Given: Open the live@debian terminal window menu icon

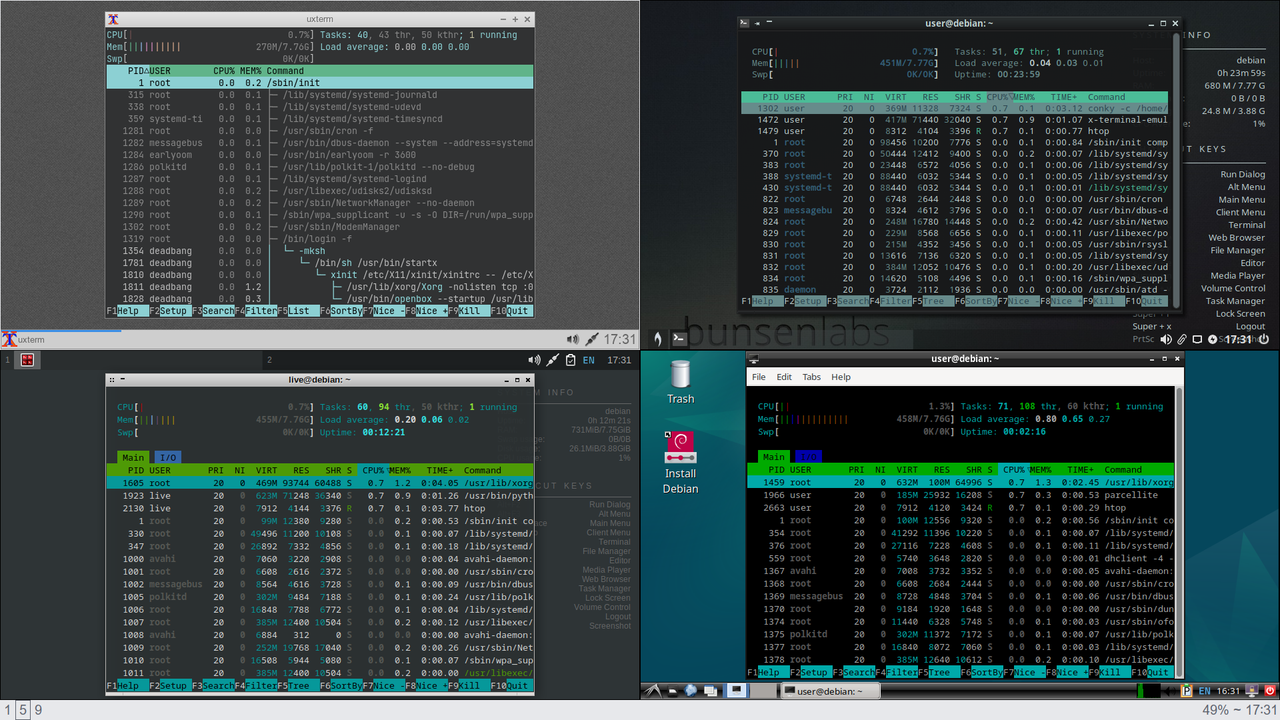Looking at the screenshot, I should (112, 380).
